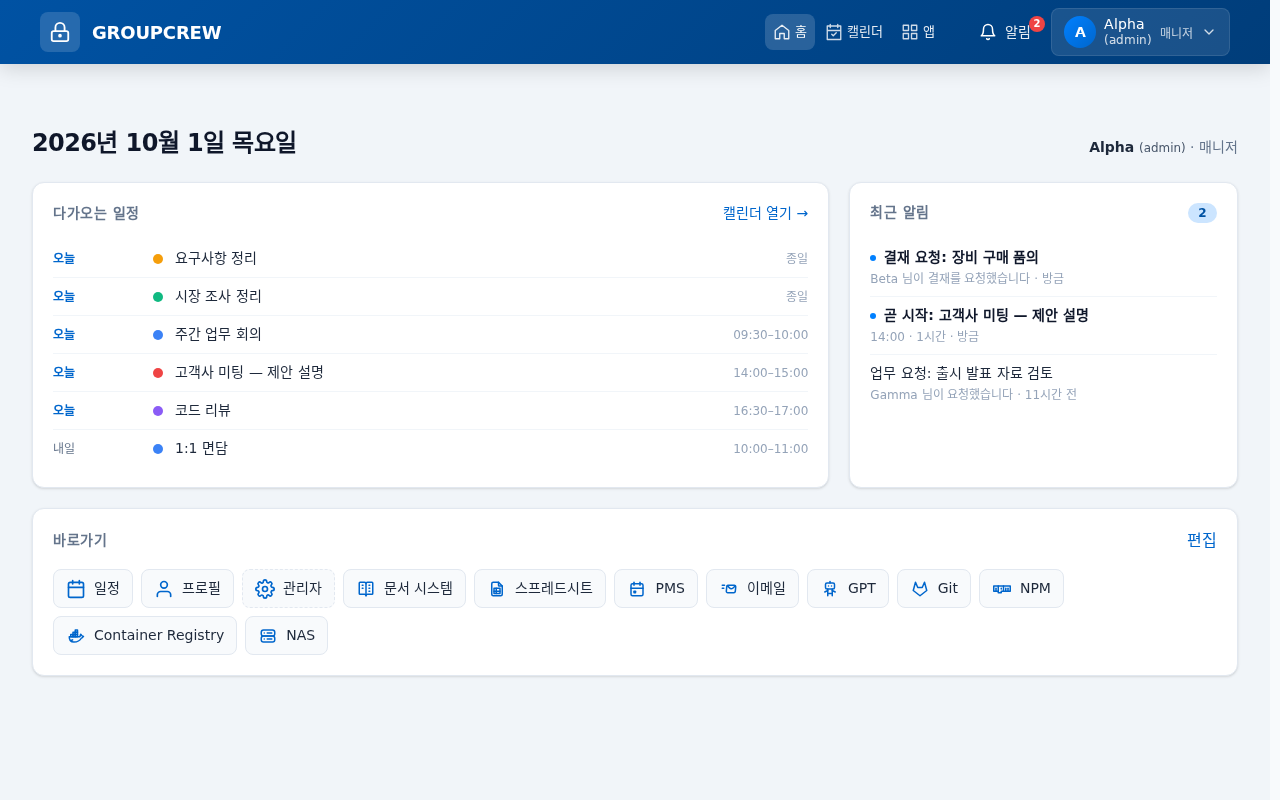The image size is (1280, 800).
Task: Click the 일정 calendar shortcut icon
Action: tap(76, 589)
